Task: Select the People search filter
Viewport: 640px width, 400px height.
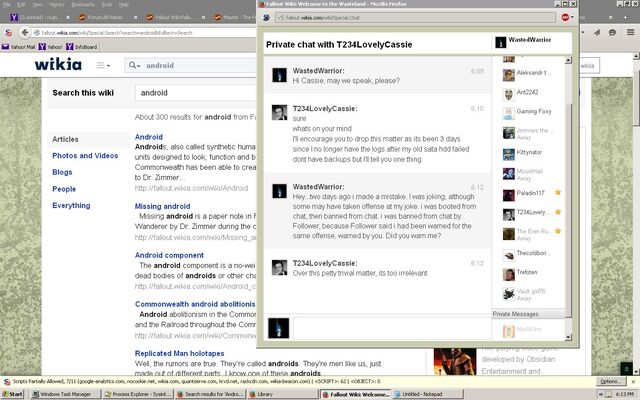Action: pyautogui.click(x=64, y=189)
